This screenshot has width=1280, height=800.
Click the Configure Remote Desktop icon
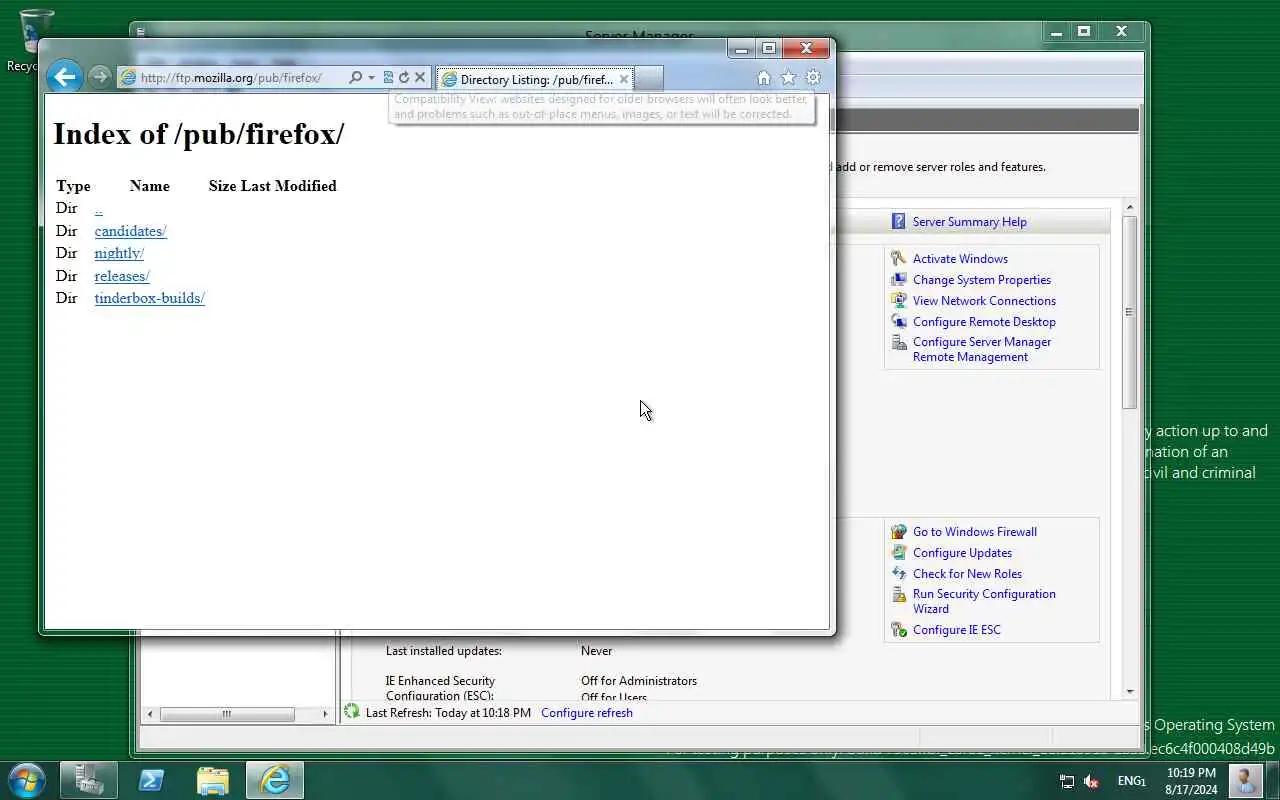click(x=898, y=322)
